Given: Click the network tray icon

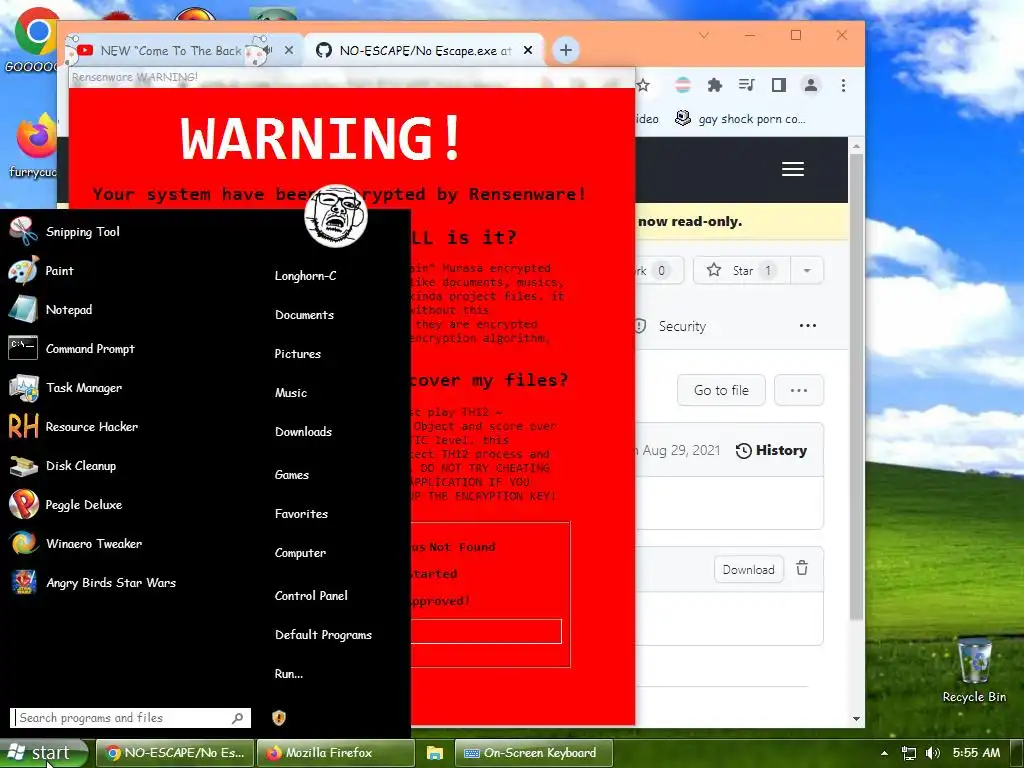Looking at the screenshot, I should click(x=908, y=753).
